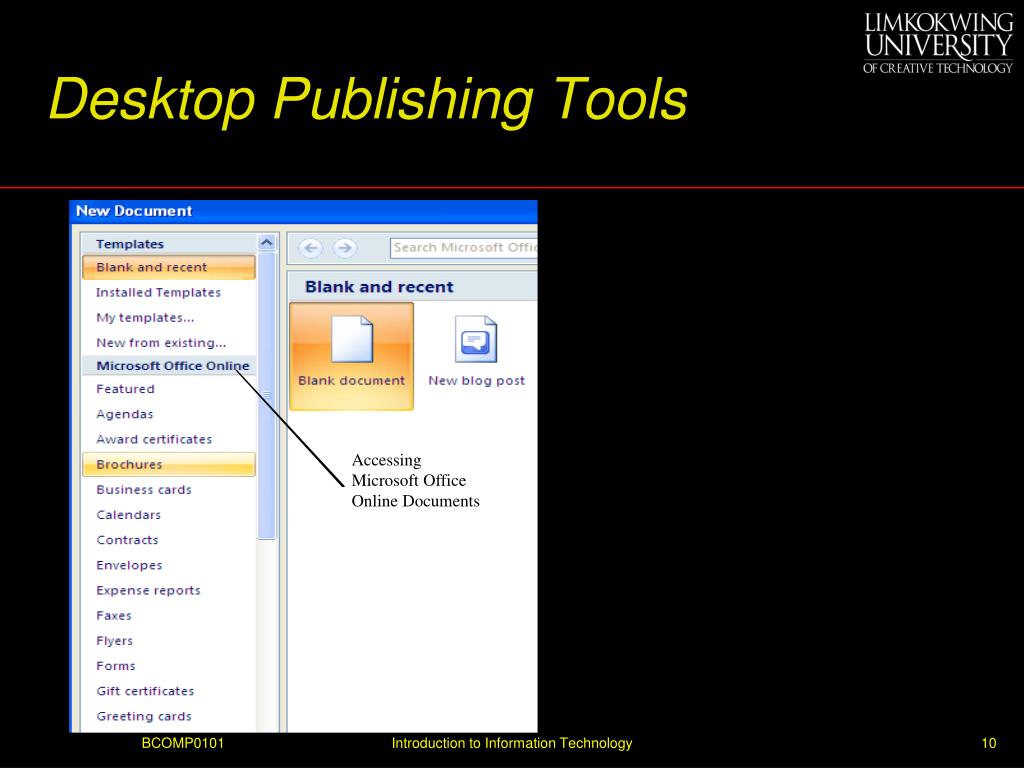The height and width of the screenshot is (768, 1024).
Task: Open Greeting cards templates
Action: tap(144, 716)
